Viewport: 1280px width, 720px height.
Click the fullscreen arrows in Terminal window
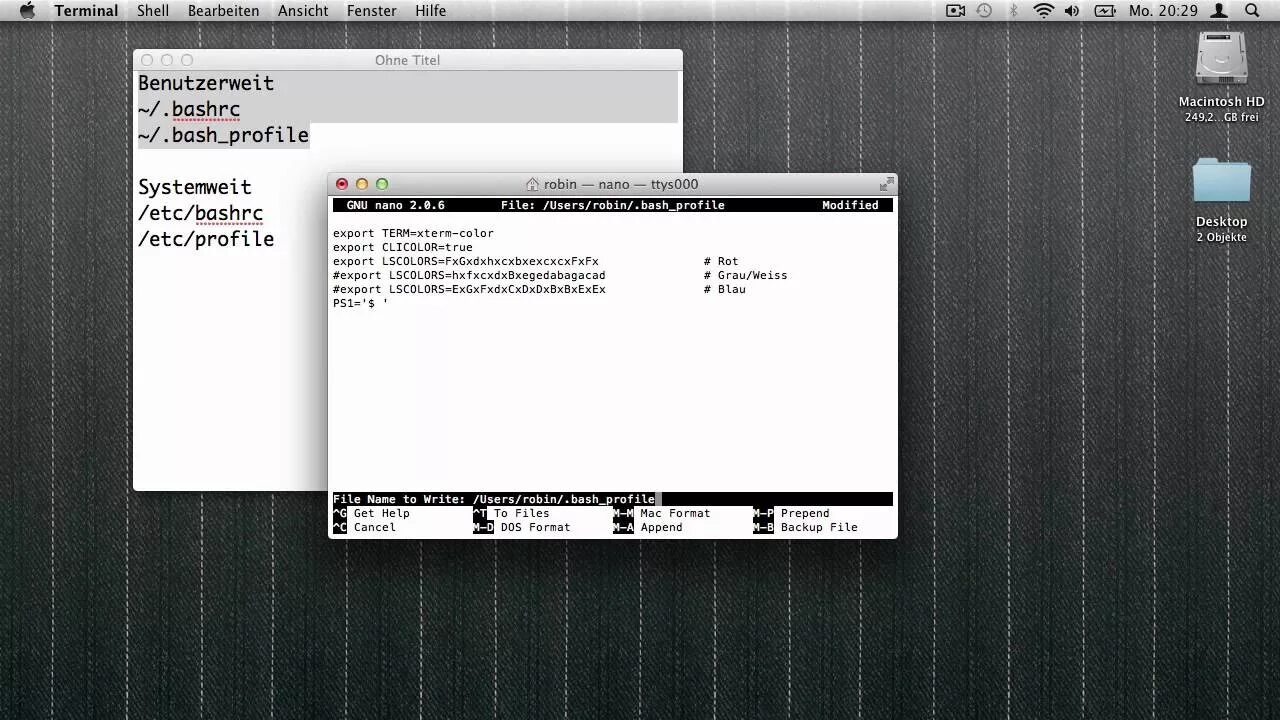[886, 184]
